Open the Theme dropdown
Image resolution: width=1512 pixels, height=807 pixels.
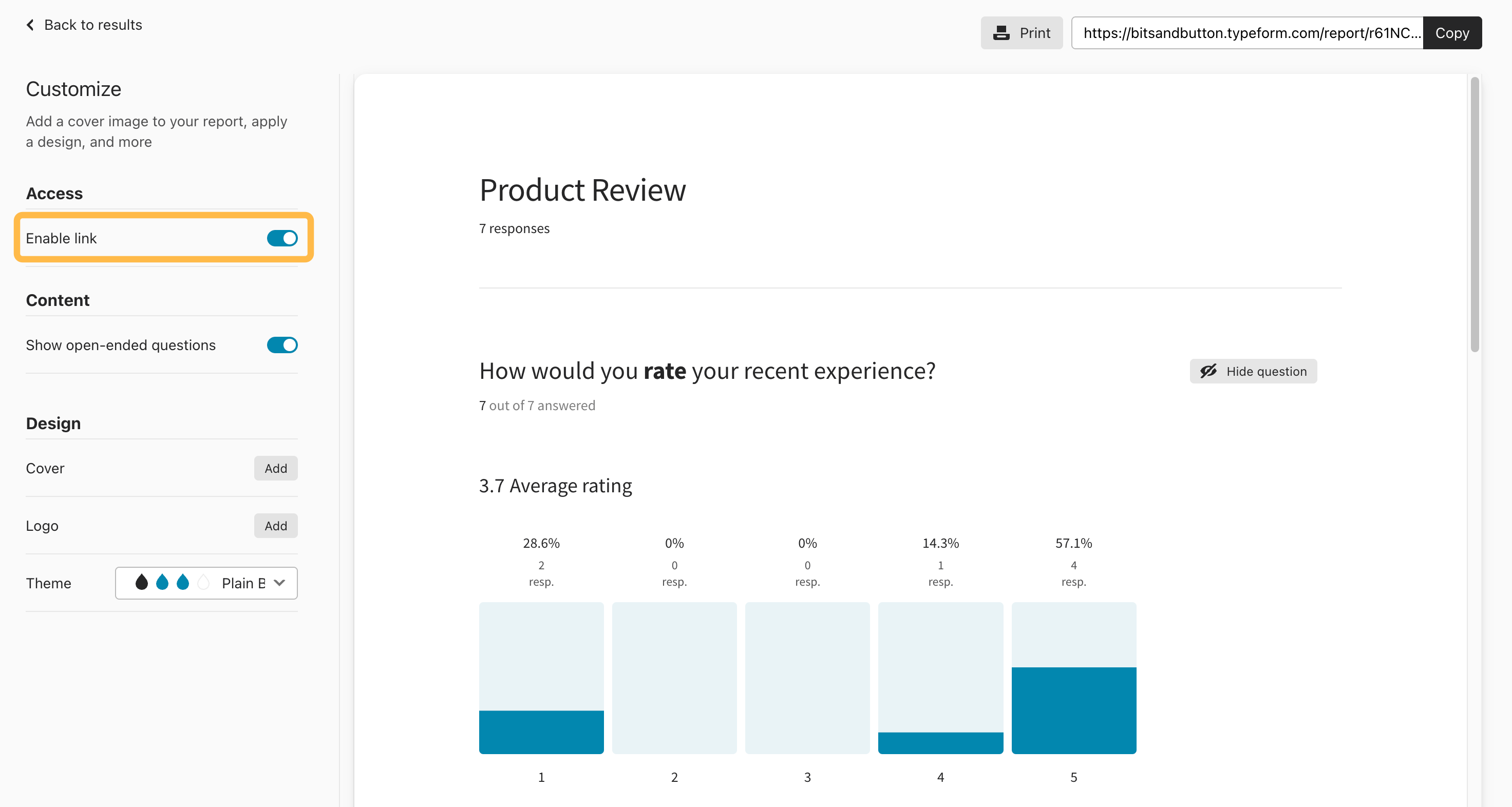click(206, 583)
